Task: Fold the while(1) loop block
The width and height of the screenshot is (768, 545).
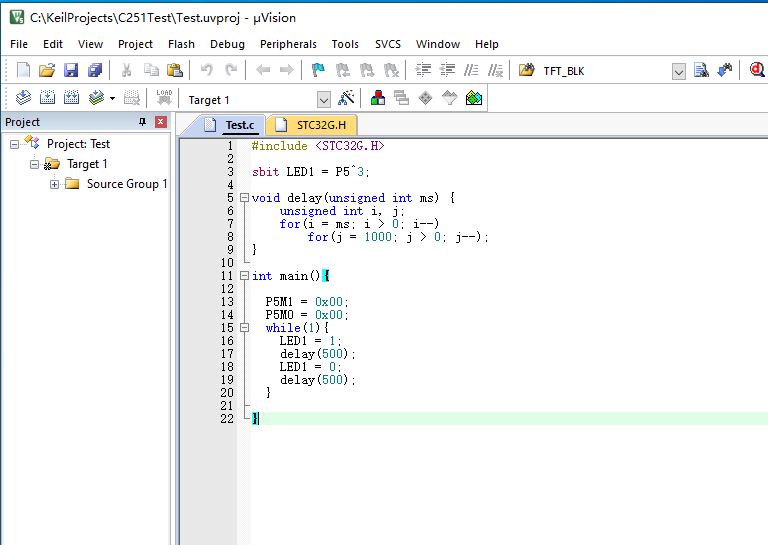Action: 244,328
